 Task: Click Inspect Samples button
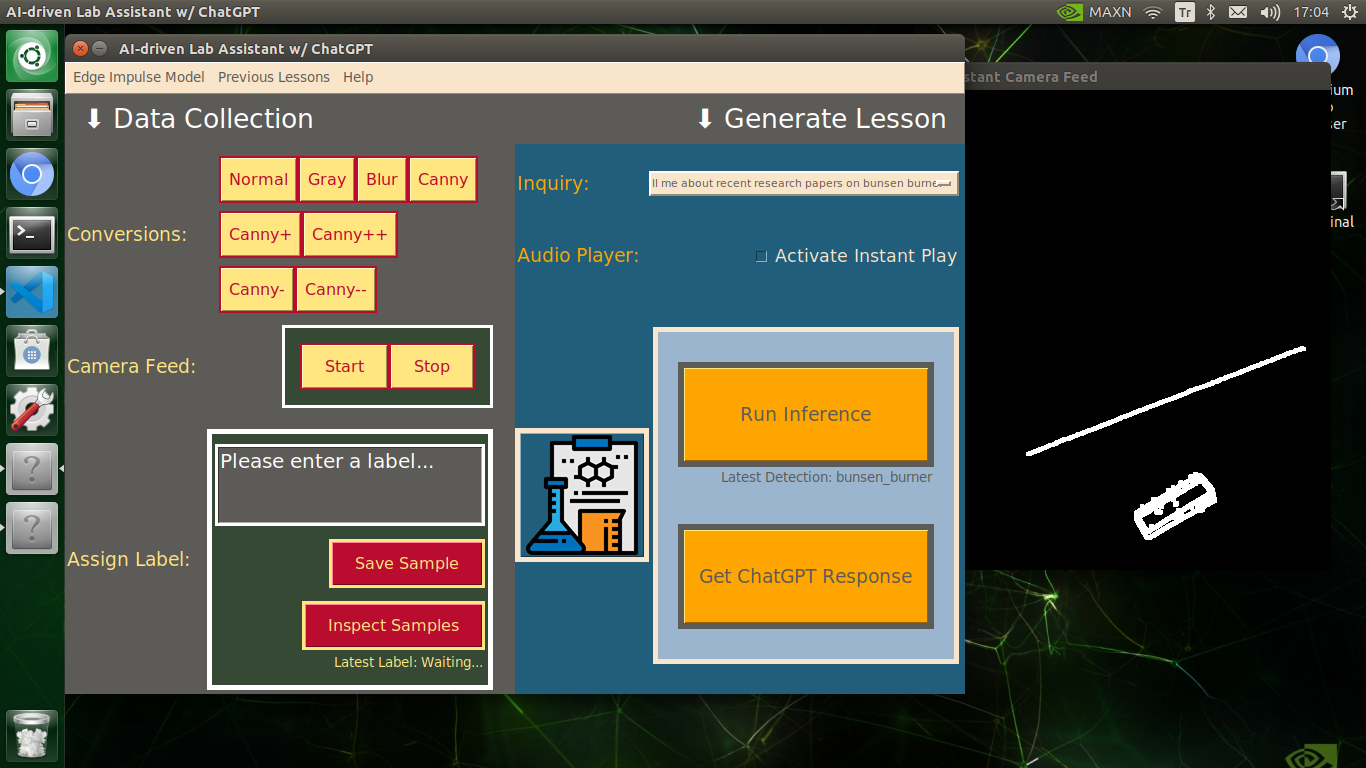point(394,625)
